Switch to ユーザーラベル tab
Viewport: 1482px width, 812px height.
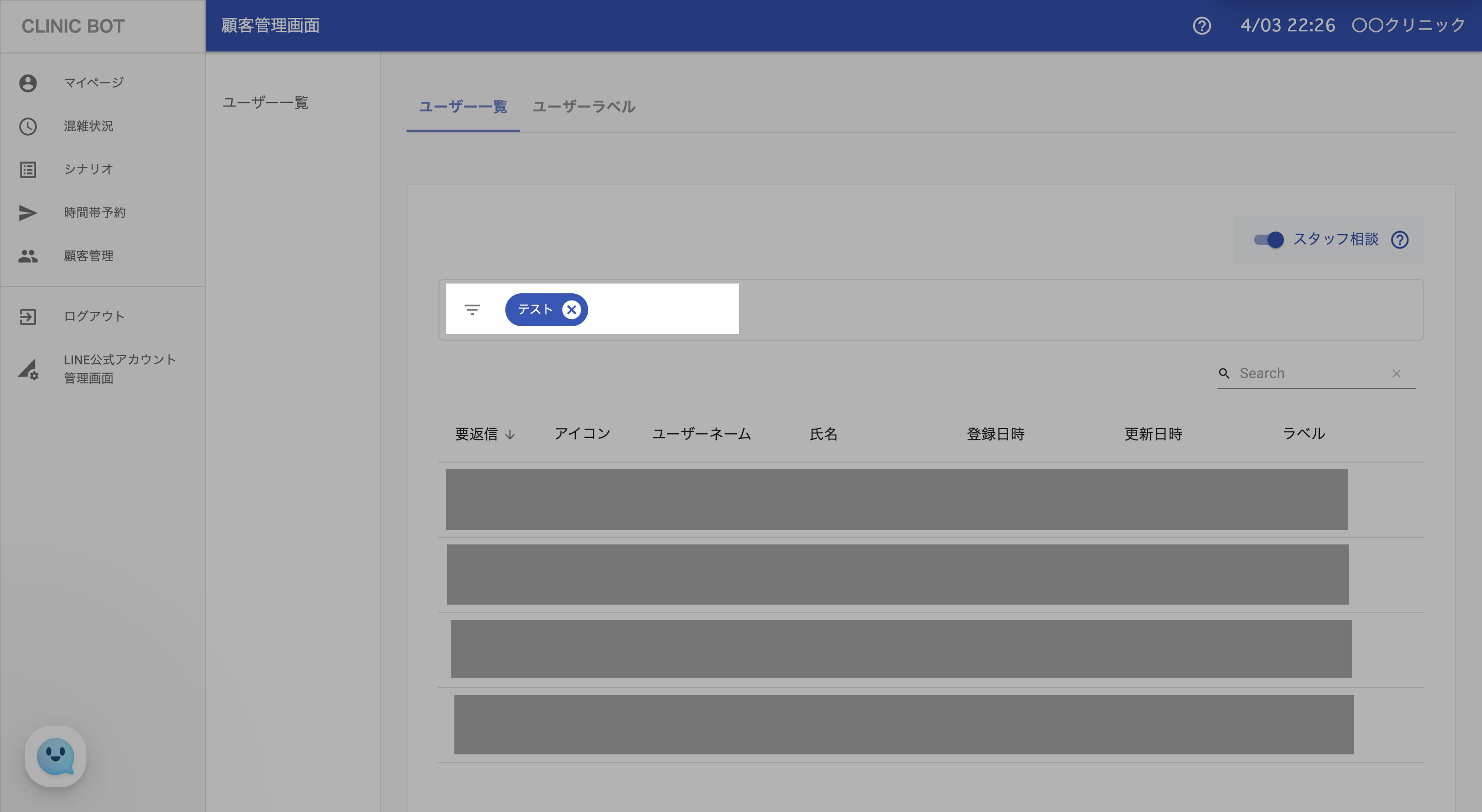tap(584, 107)
